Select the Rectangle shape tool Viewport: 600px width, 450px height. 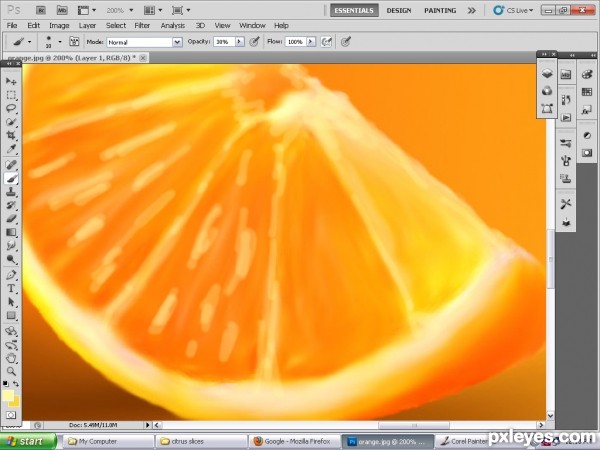coord(11,316)
